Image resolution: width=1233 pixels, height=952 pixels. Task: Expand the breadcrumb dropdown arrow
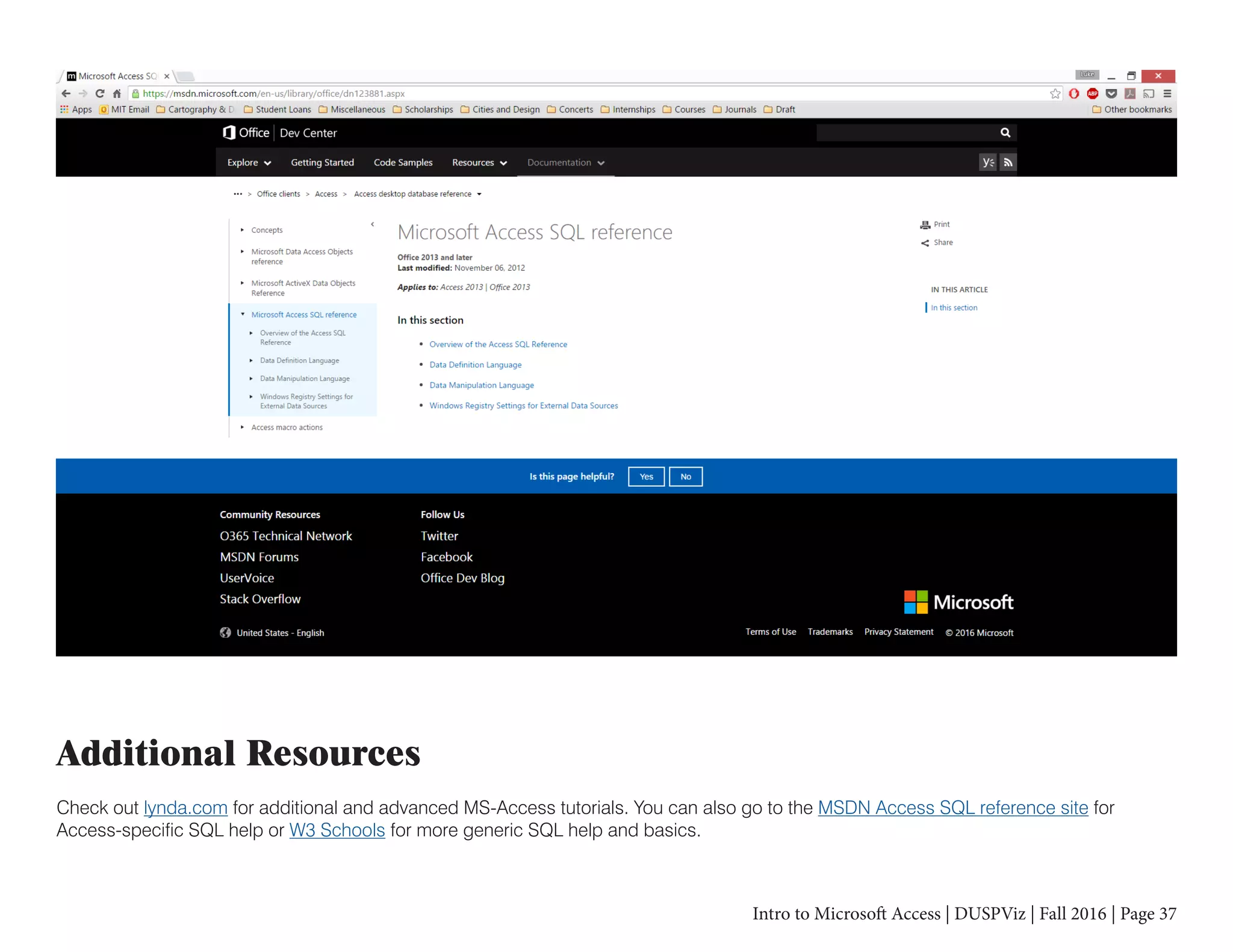tap(479, 194)
